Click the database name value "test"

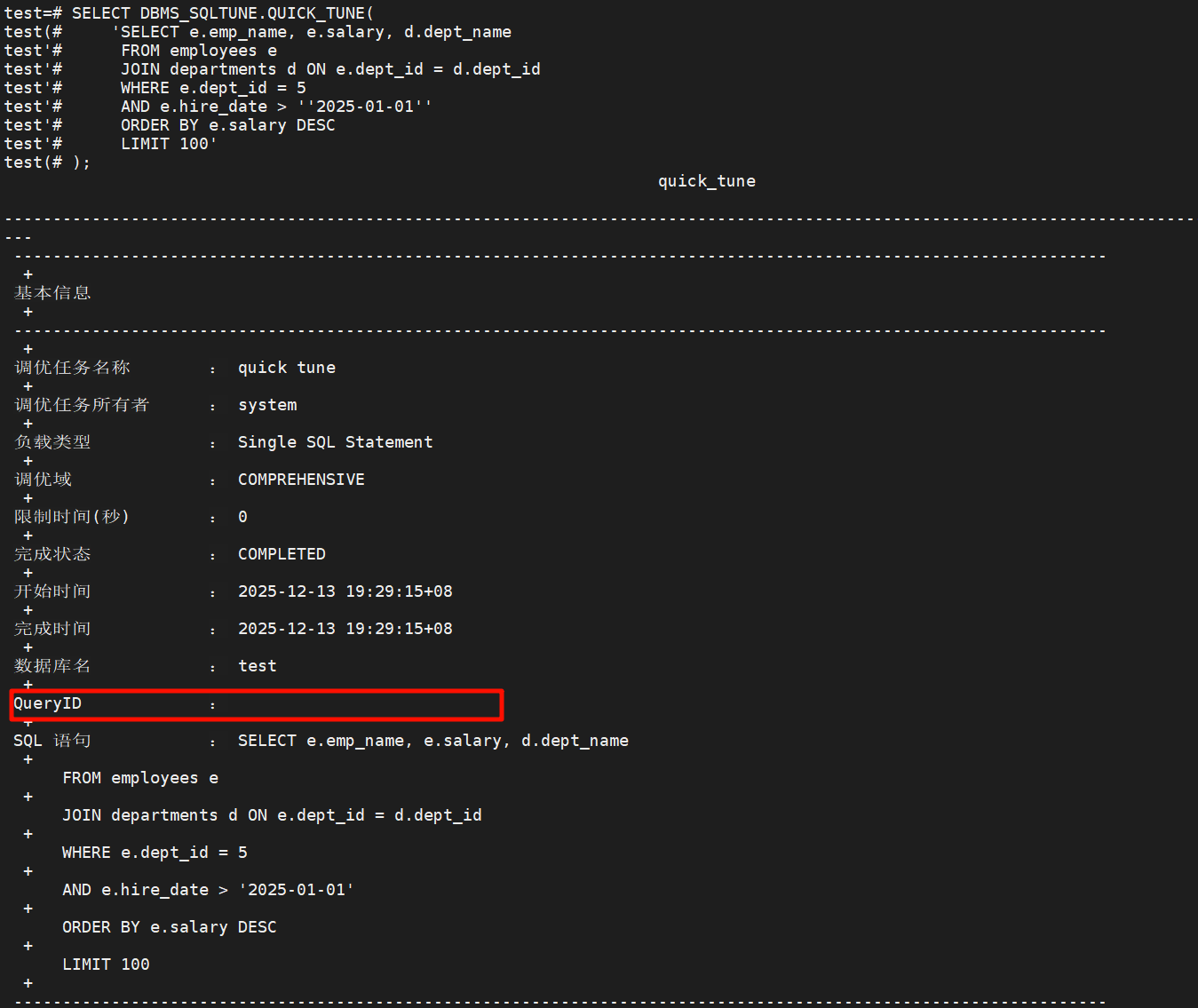[x=257, y=666]
